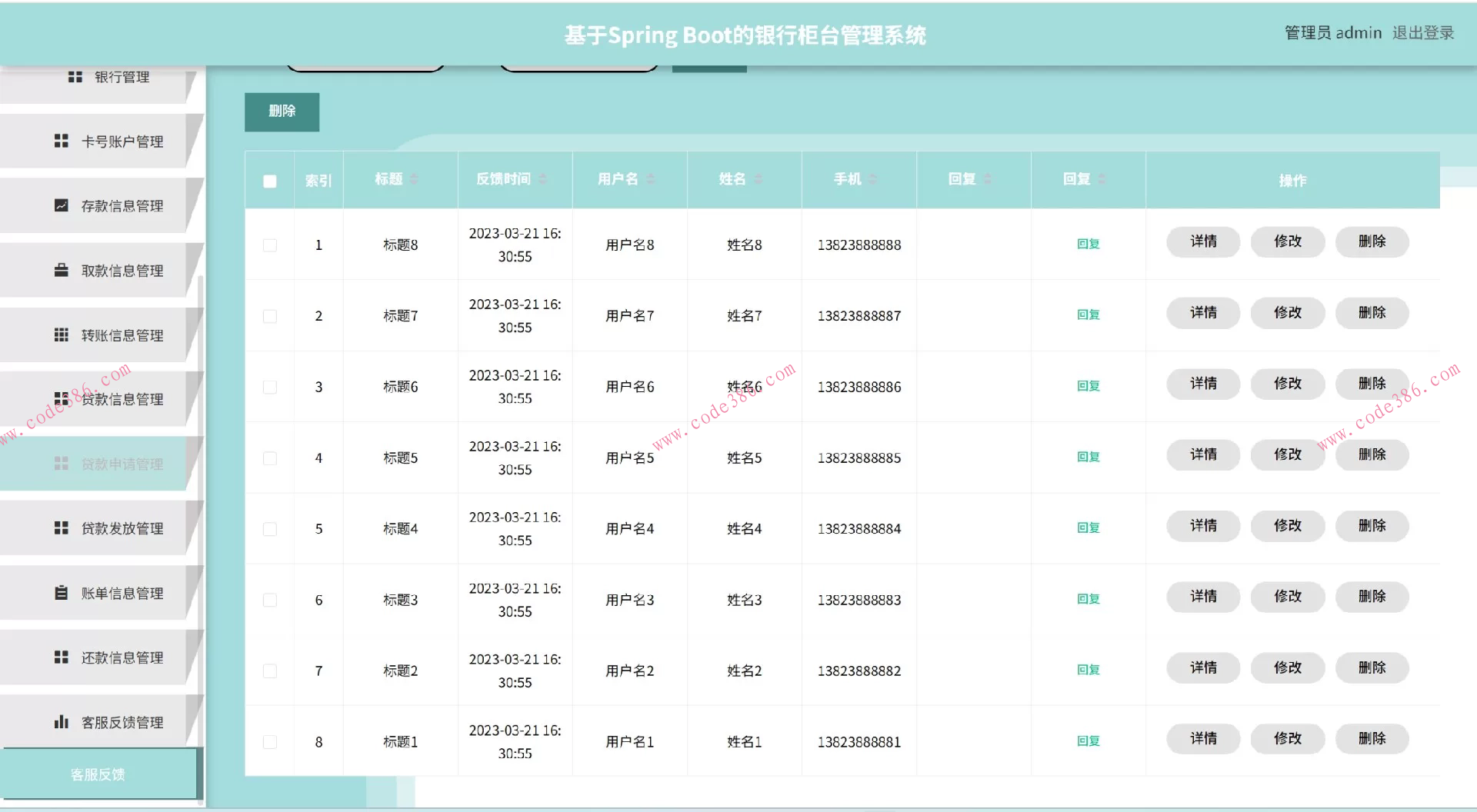Select the 还款信息管理 sidebar icon
Screen dimensions: 1477x812
point(63,657)
